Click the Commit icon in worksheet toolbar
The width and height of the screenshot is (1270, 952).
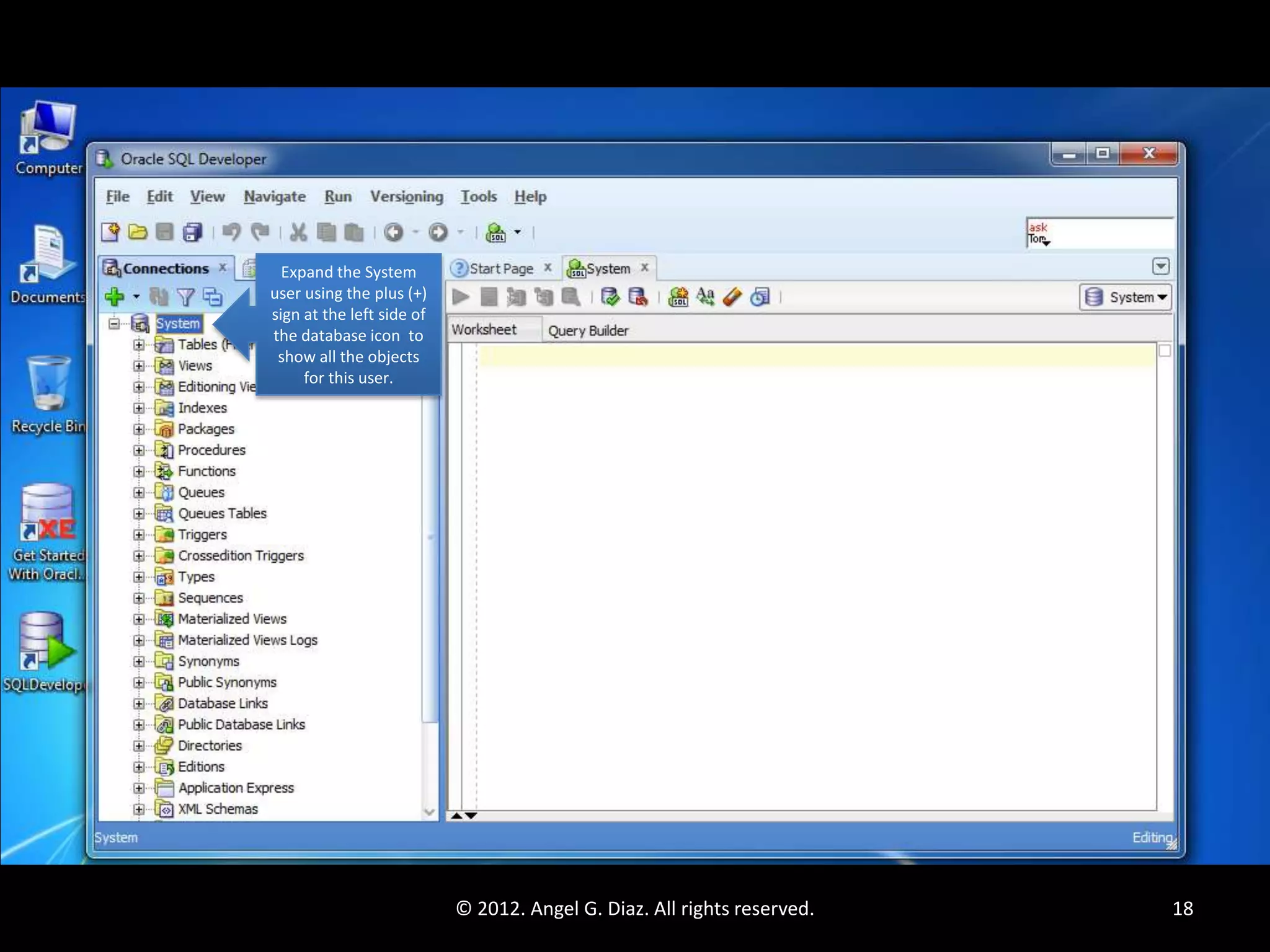point(610,297)
